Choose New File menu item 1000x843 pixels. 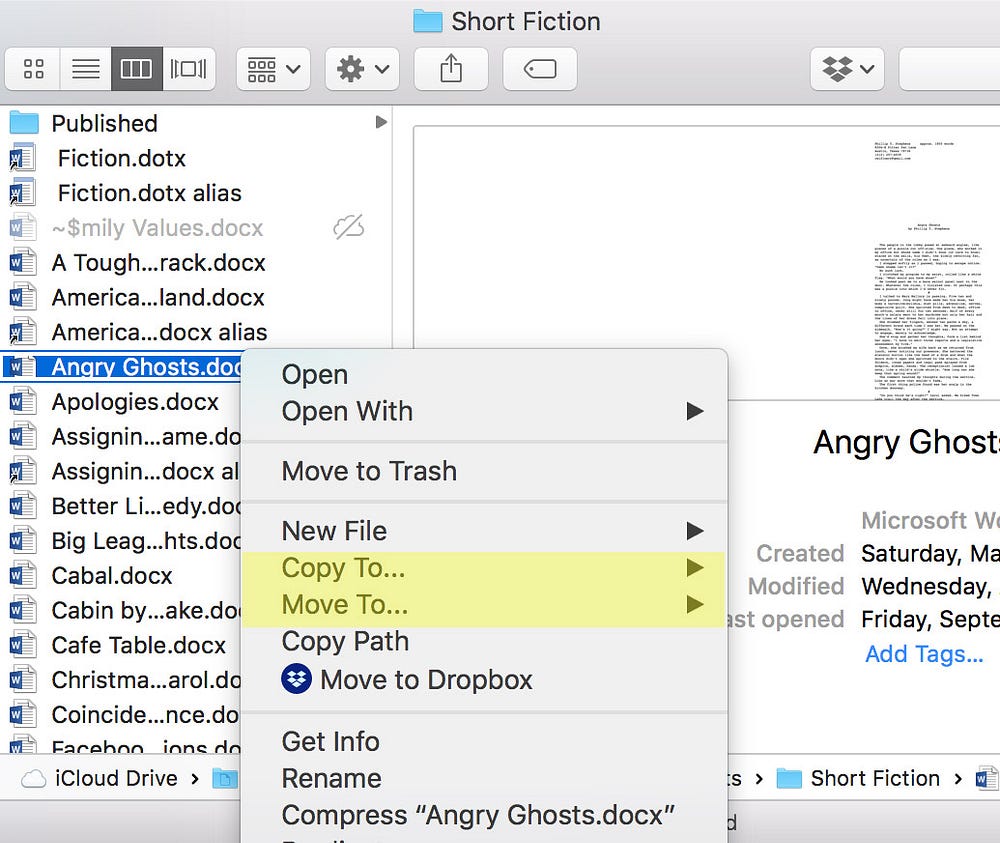tap(485, 531)
